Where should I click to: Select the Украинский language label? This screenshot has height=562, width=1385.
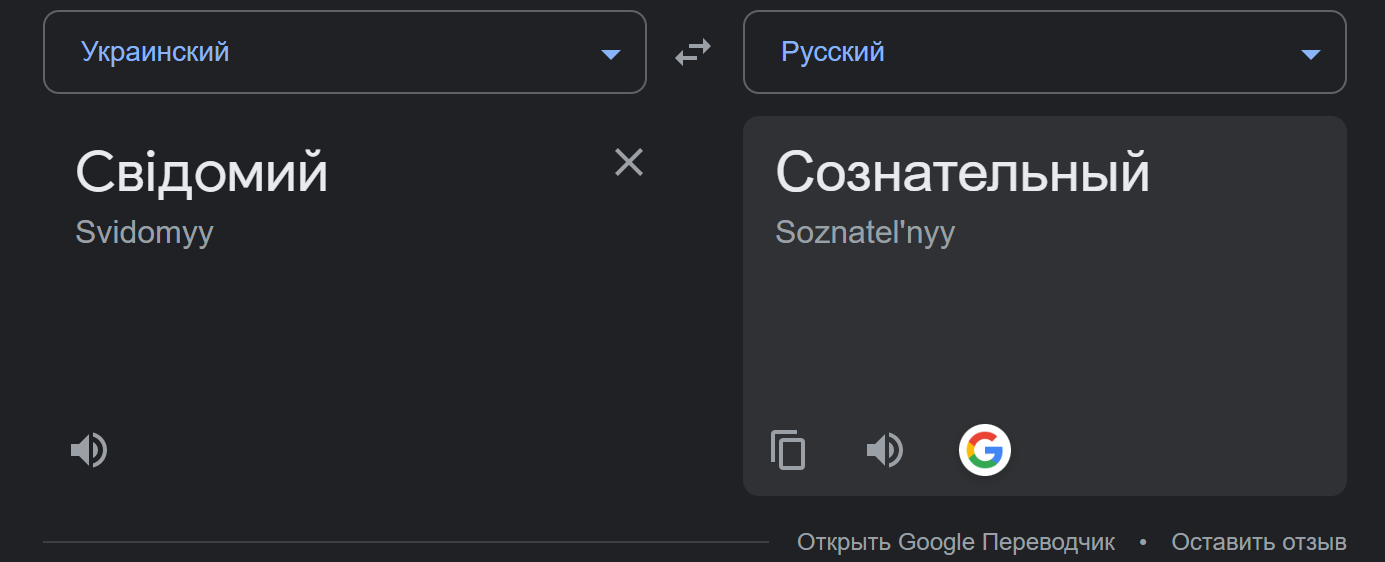(x=155, y=51)
